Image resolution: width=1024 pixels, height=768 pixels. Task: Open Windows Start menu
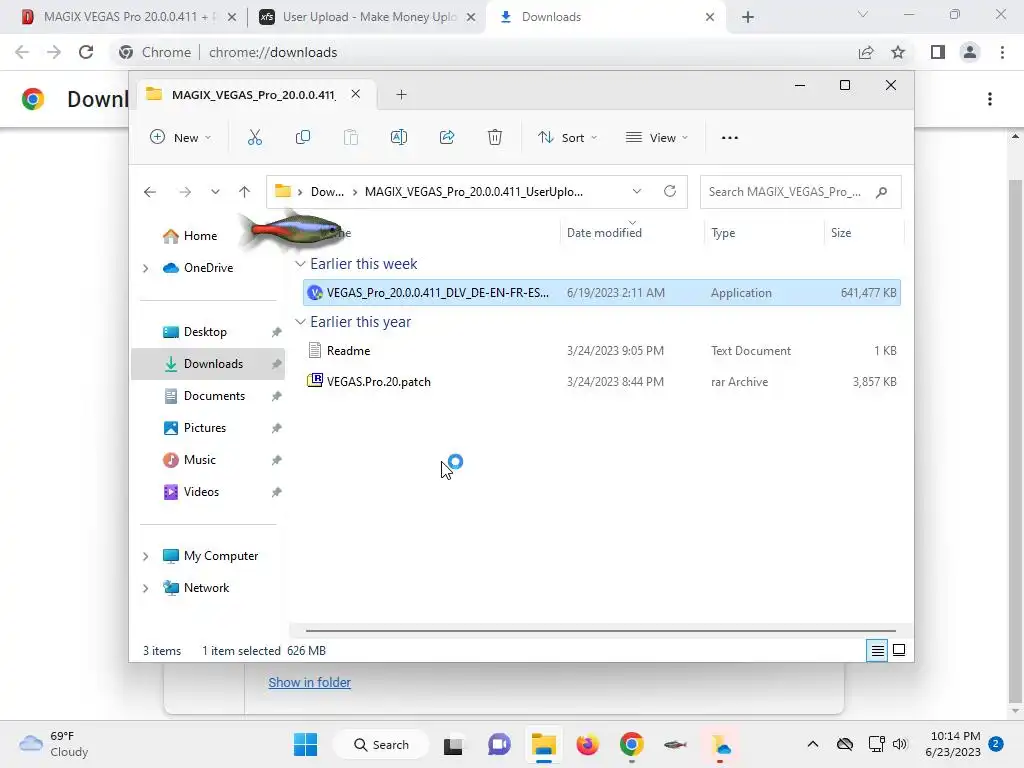[305, 744]
